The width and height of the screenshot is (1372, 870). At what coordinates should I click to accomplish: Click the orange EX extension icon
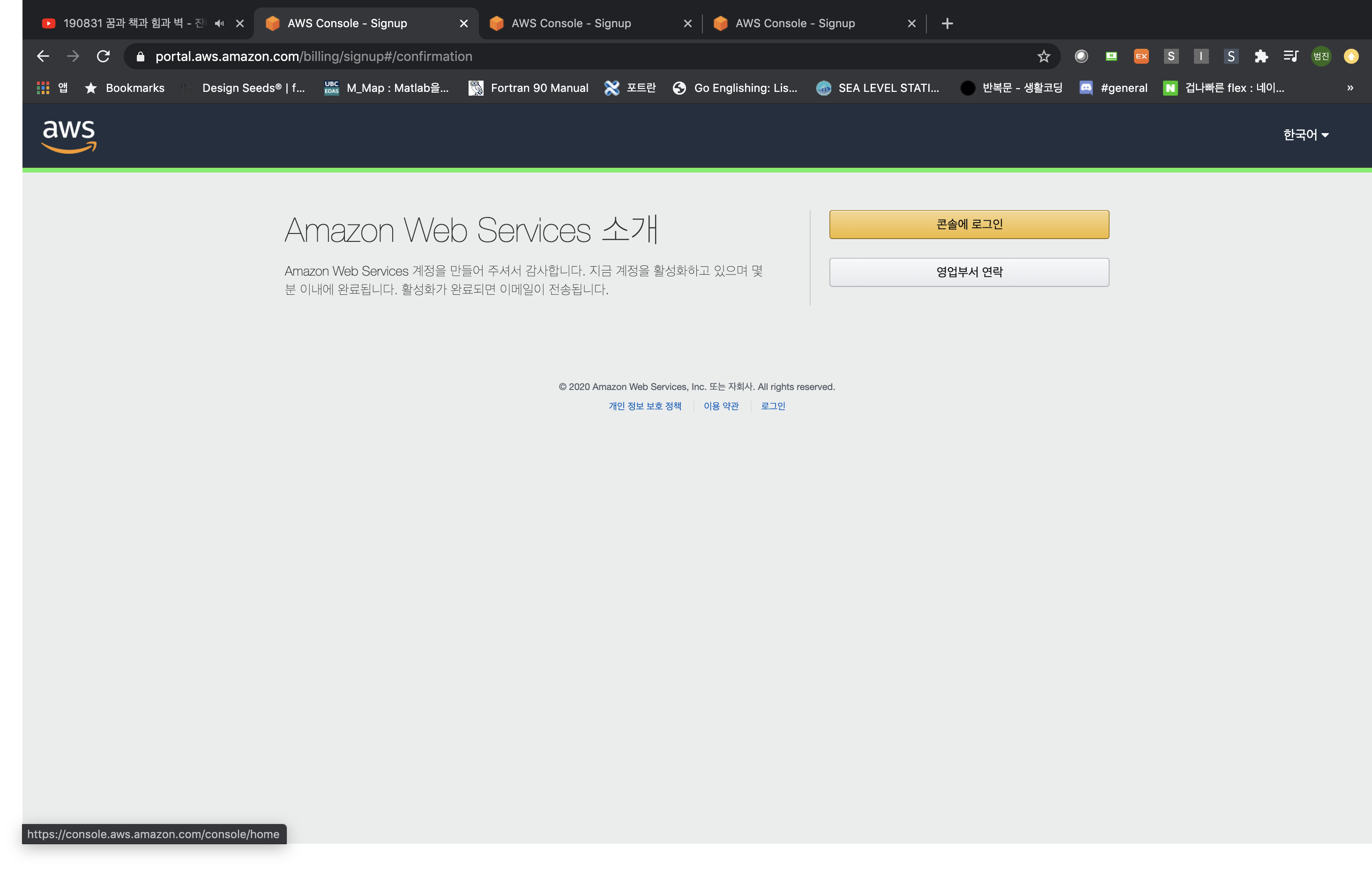(x=1141, y=56)
